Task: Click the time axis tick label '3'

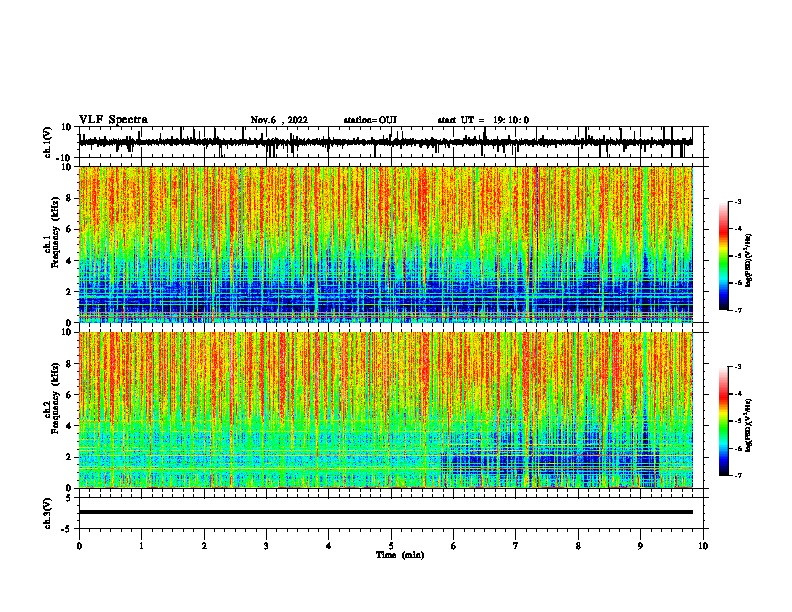Action: pyautogui.click(x=266, y=546)
